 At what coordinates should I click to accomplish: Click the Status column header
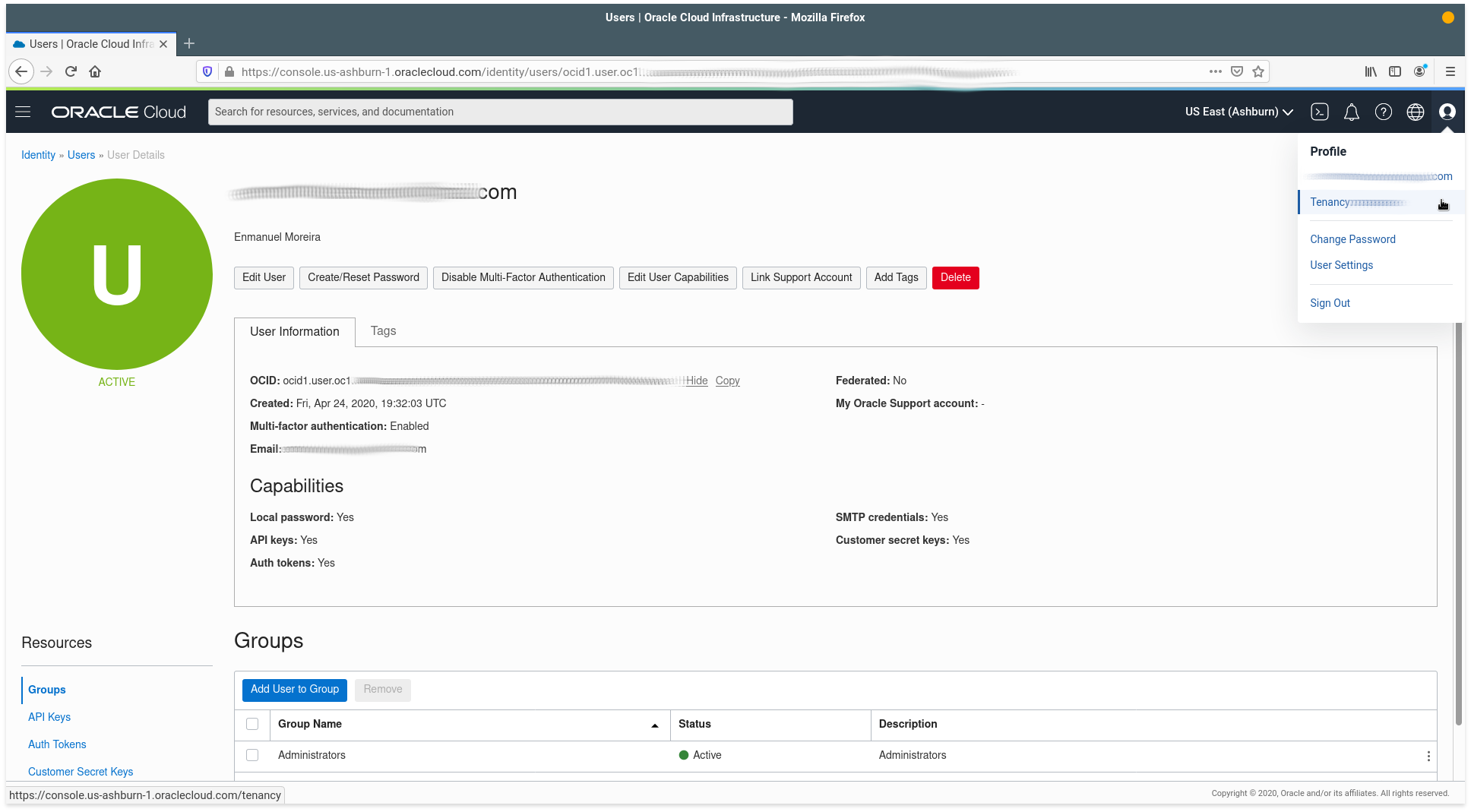click(694, 724)
